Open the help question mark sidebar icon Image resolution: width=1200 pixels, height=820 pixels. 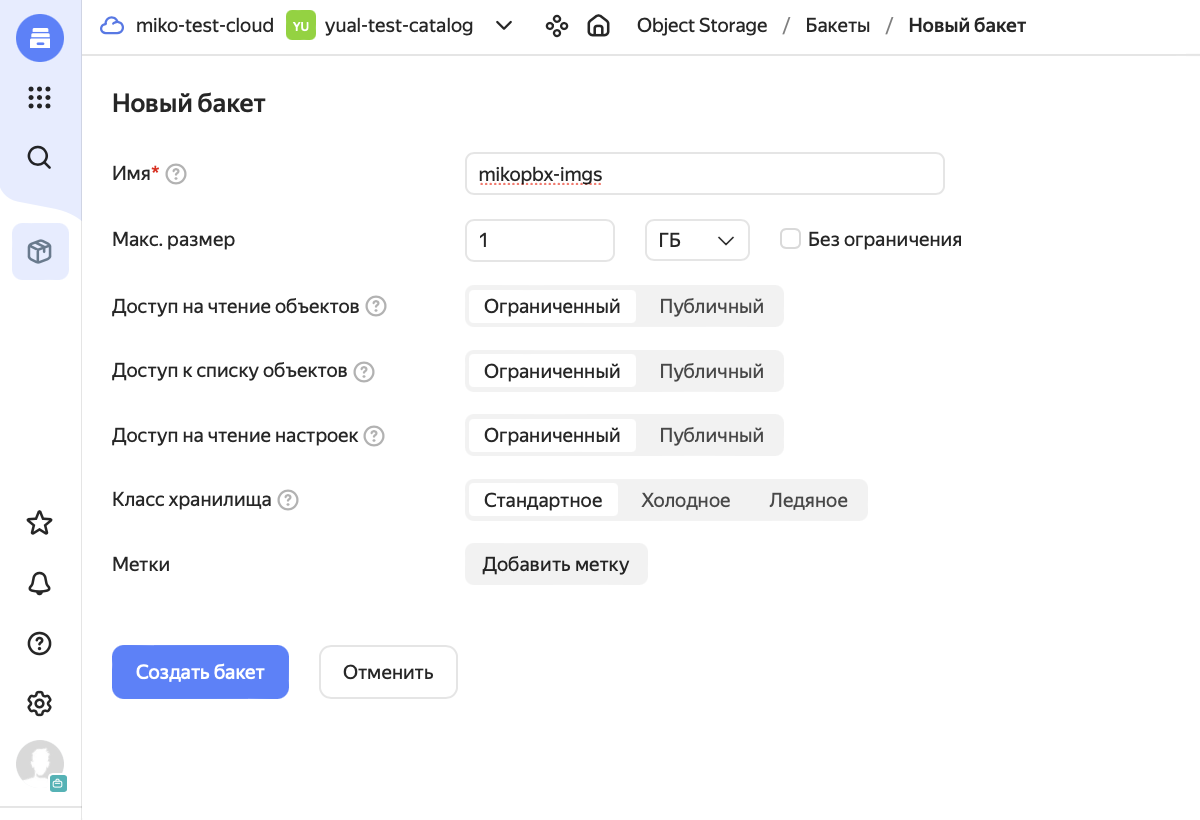click(40, 643)
